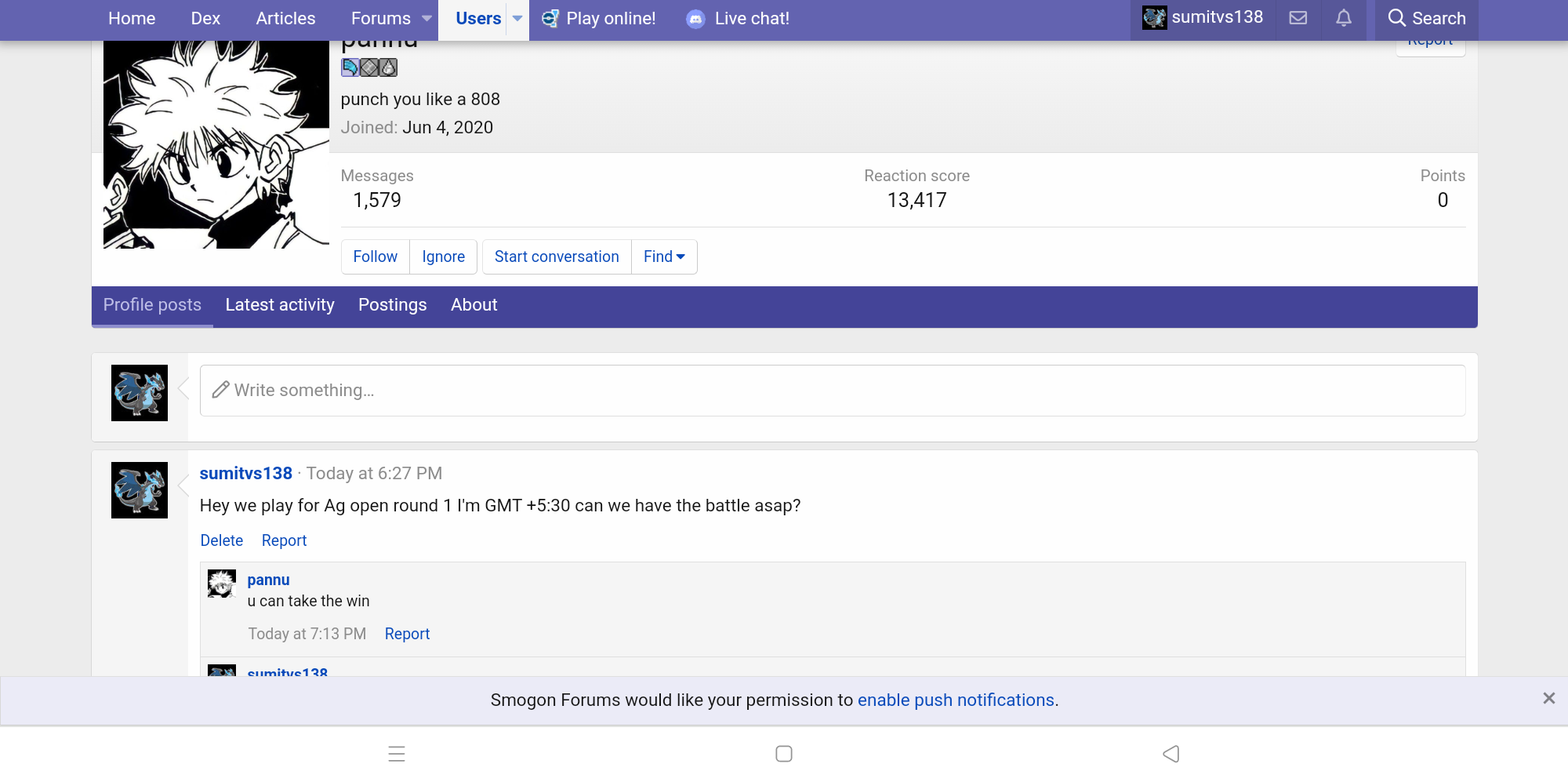Click the Reaction score 13,417

[916, 200]
